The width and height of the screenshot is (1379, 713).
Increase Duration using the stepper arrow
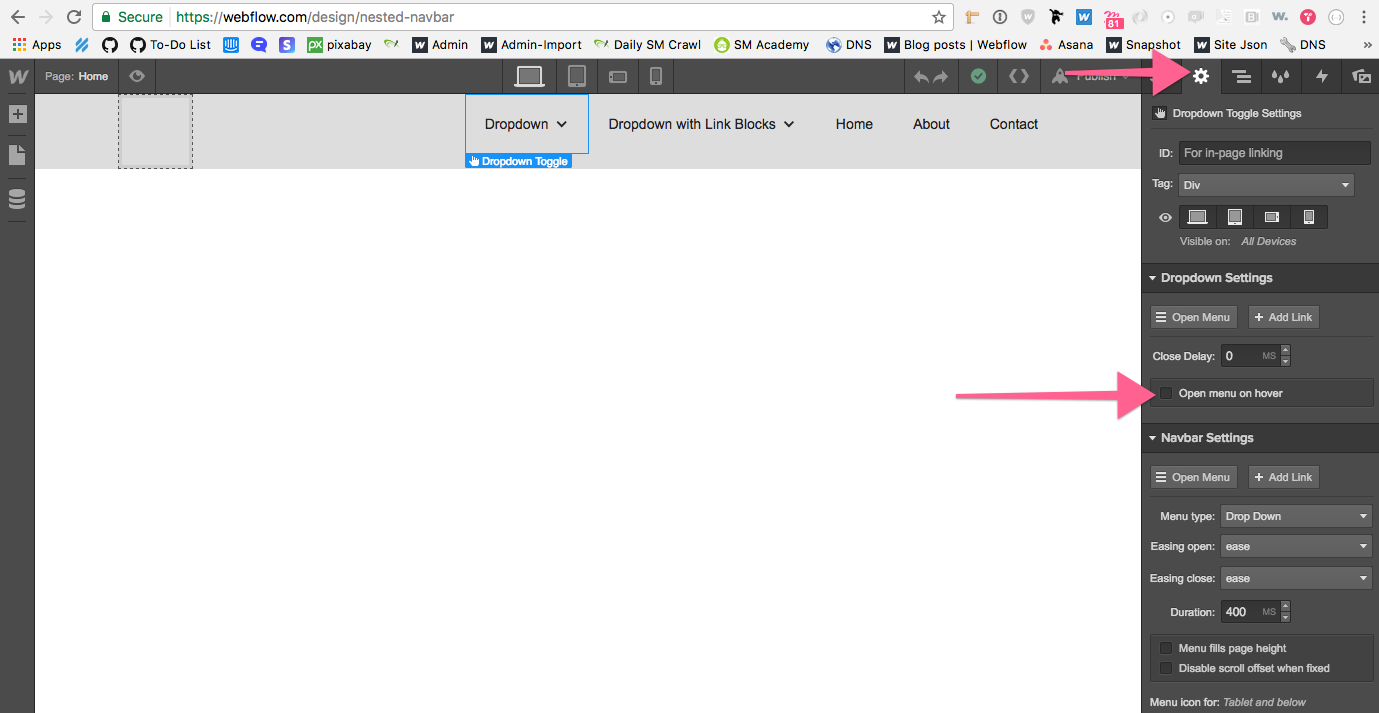tap(1285, 607)
